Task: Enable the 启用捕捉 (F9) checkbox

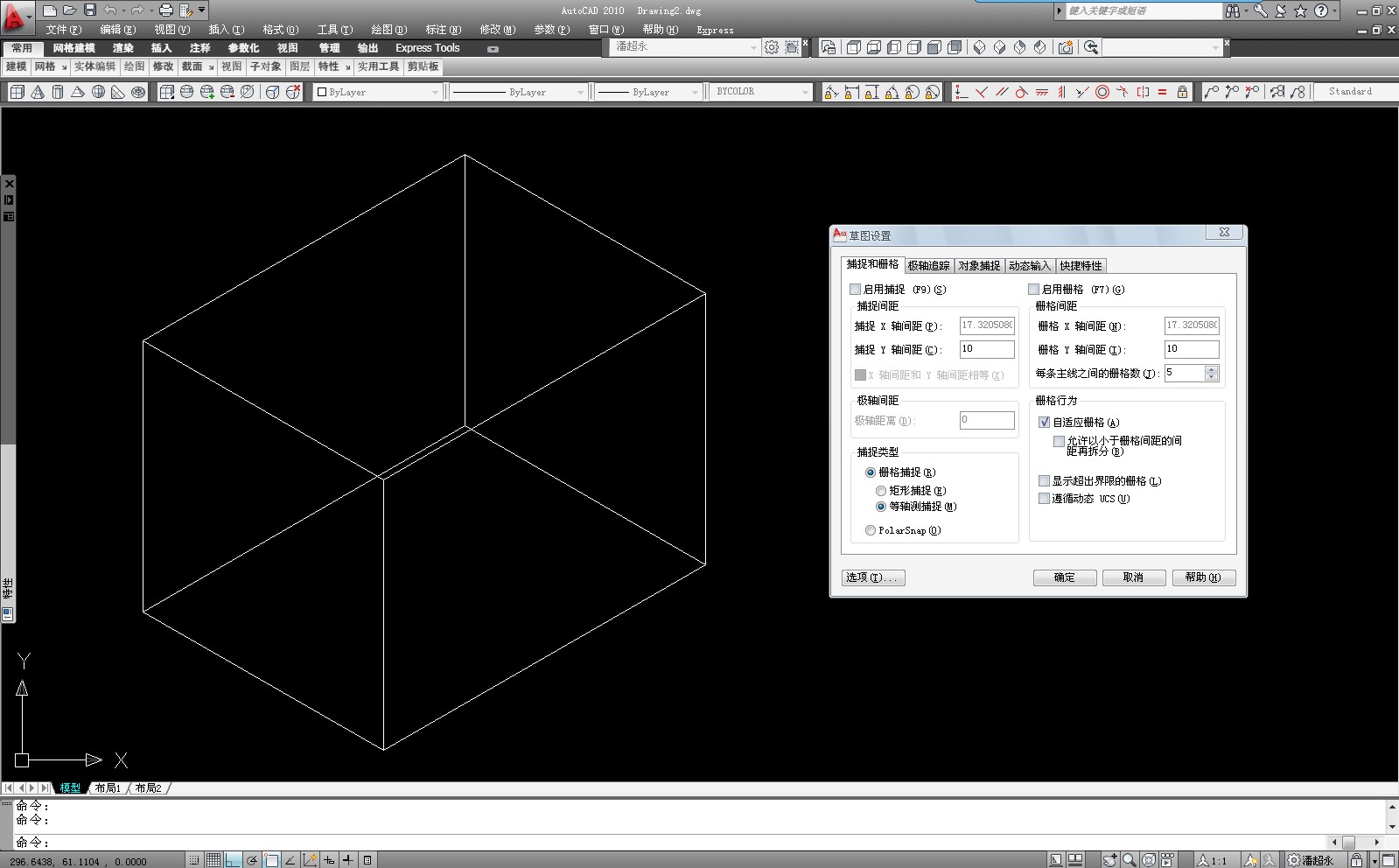Action: 855,289
